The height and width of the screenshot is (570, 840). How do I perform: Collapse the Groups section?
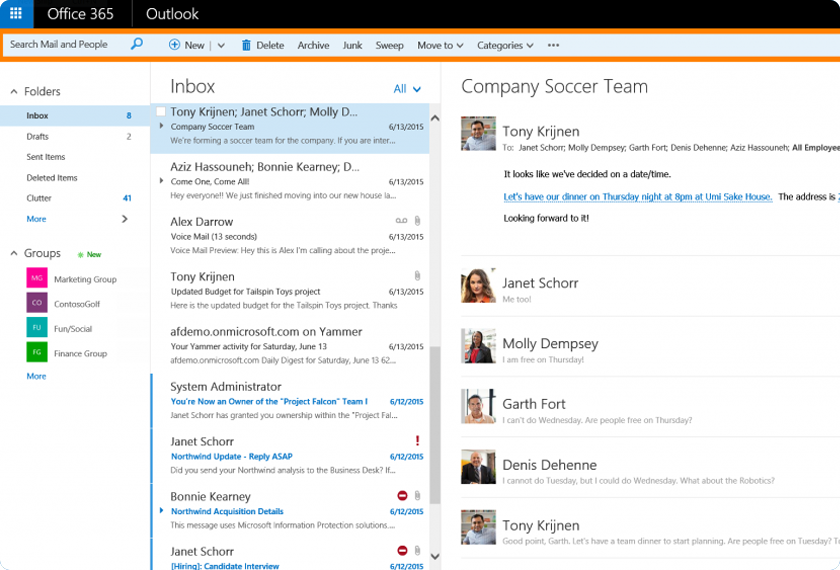coord(14,253)
